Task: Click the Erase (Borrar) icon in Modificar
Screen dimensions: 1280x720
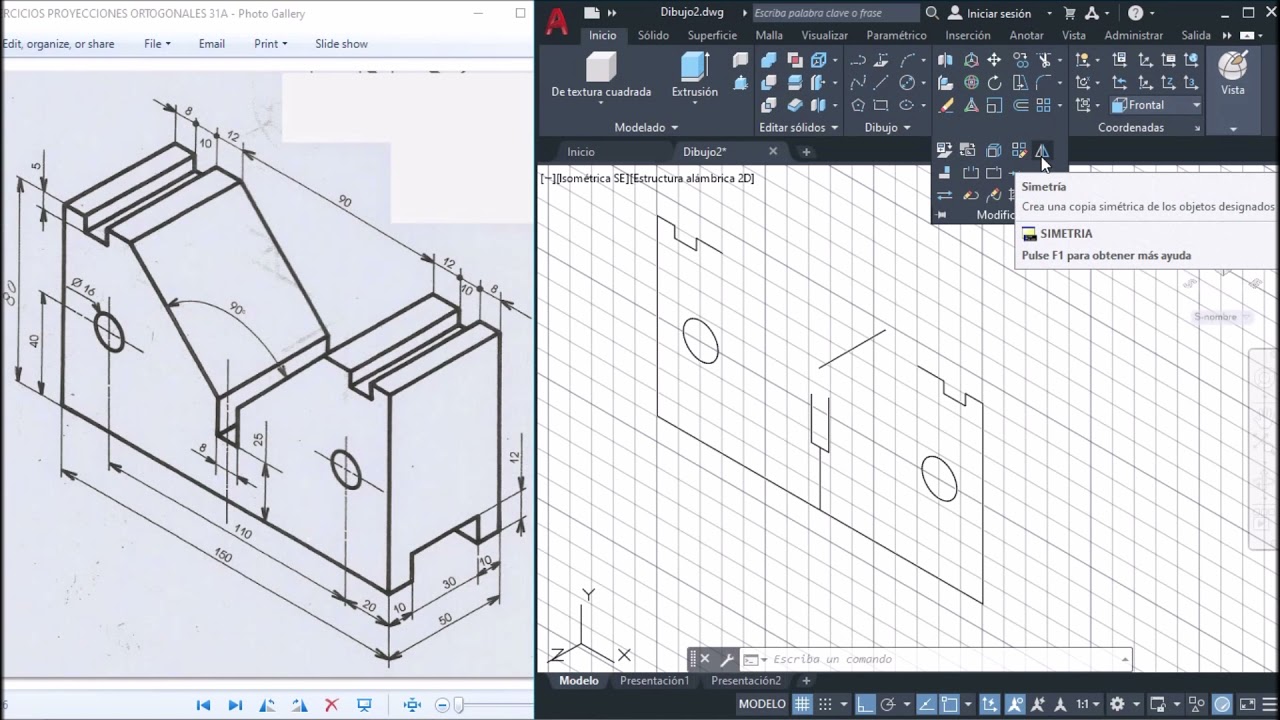Action: coord(945,105)
